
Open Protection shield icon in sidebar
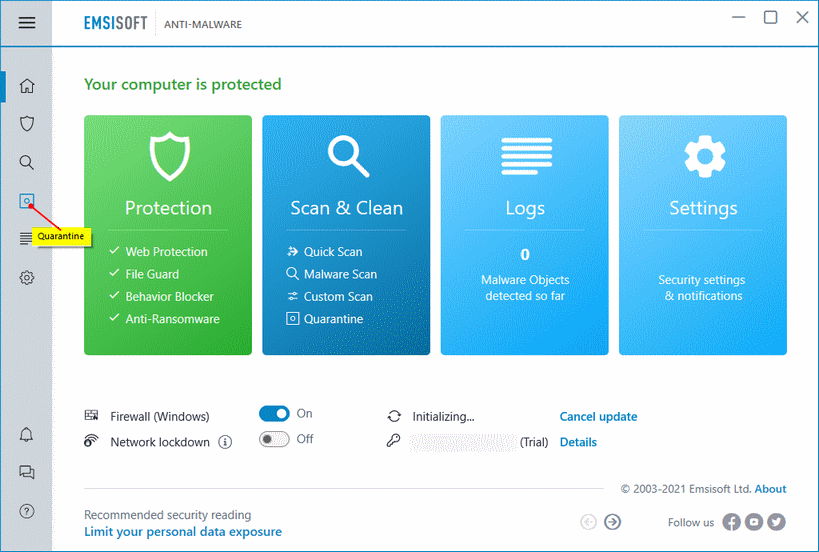coord(27,124)
